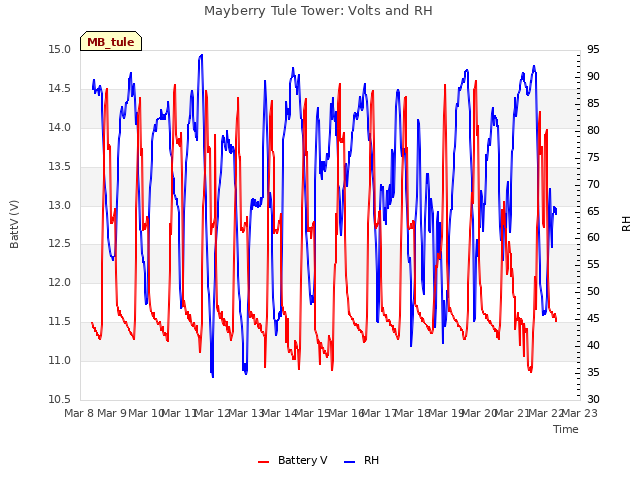Click the chart title 'Mayberry Tule Tower: Volts and RH'

(318, 11)
